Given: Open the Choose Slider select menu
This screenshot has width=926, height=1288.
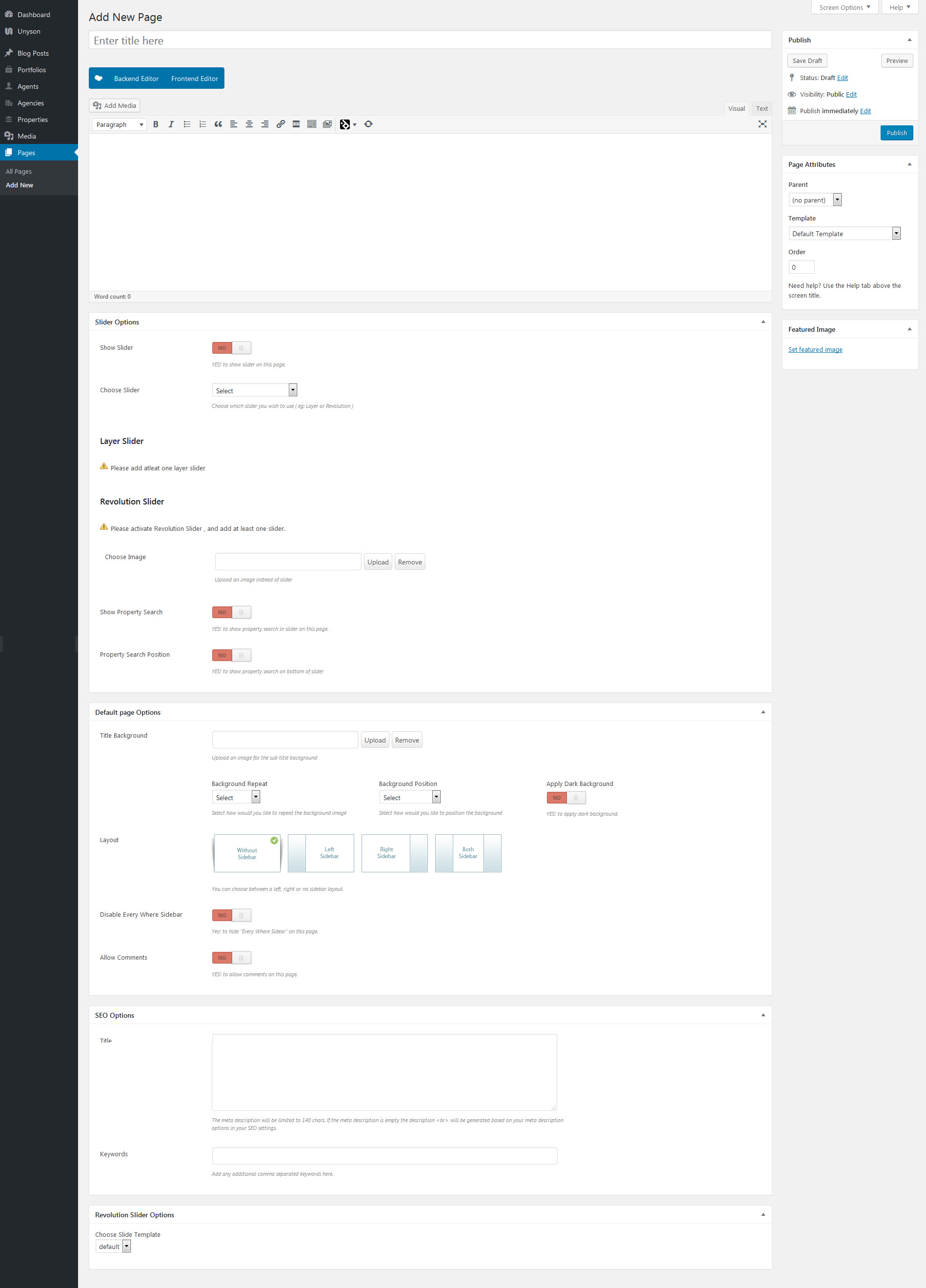Looking at the screenshot, I should (x=254, y=390).
